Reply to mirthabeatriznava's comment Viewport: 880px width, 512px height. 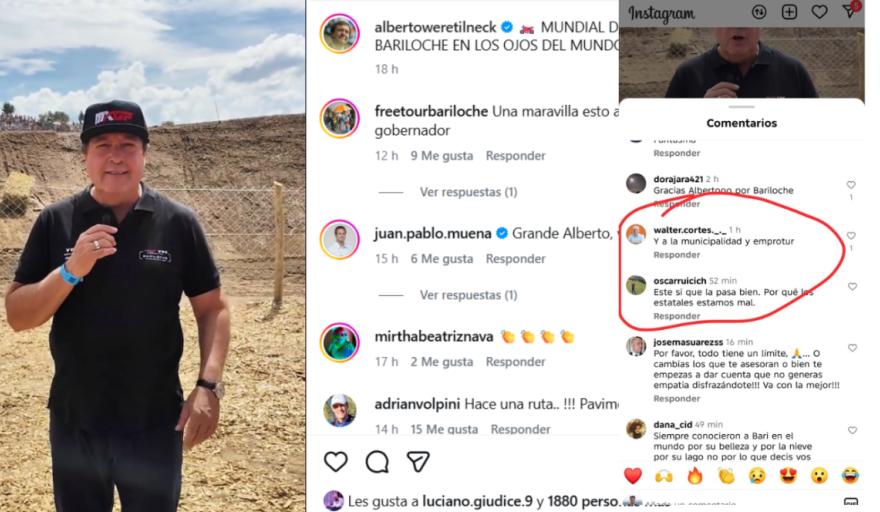[x=515, y=362]
